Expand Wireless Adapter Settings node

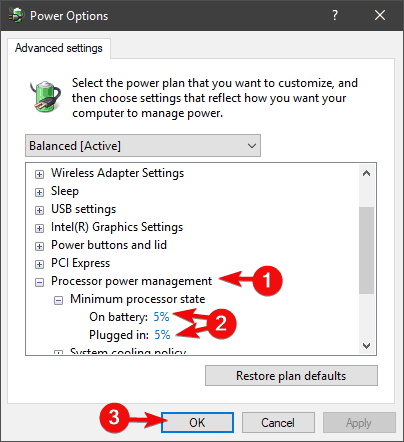coord(39,174)
